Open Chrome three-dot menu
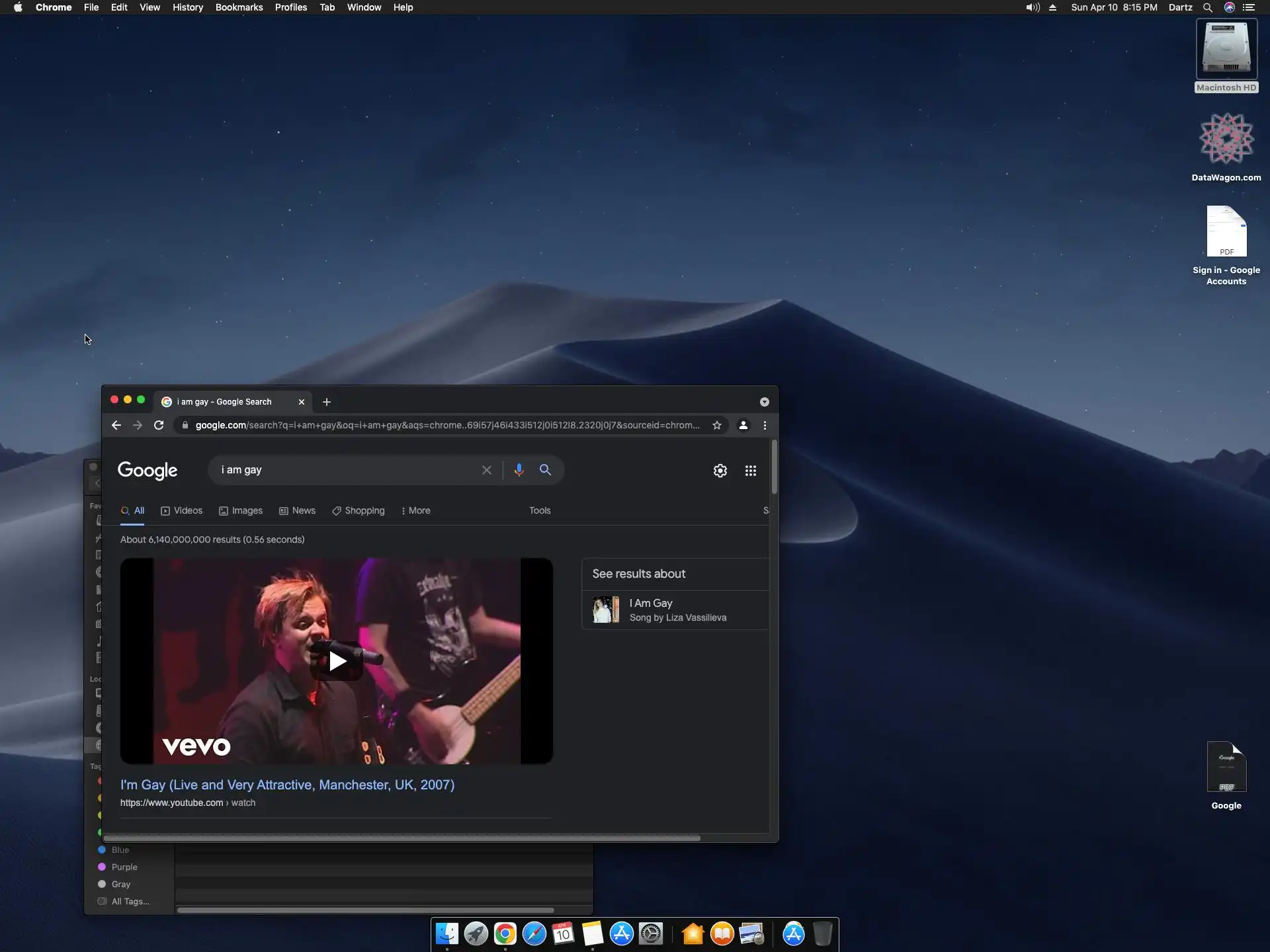Screen dimensions: 1270x952 765,425
